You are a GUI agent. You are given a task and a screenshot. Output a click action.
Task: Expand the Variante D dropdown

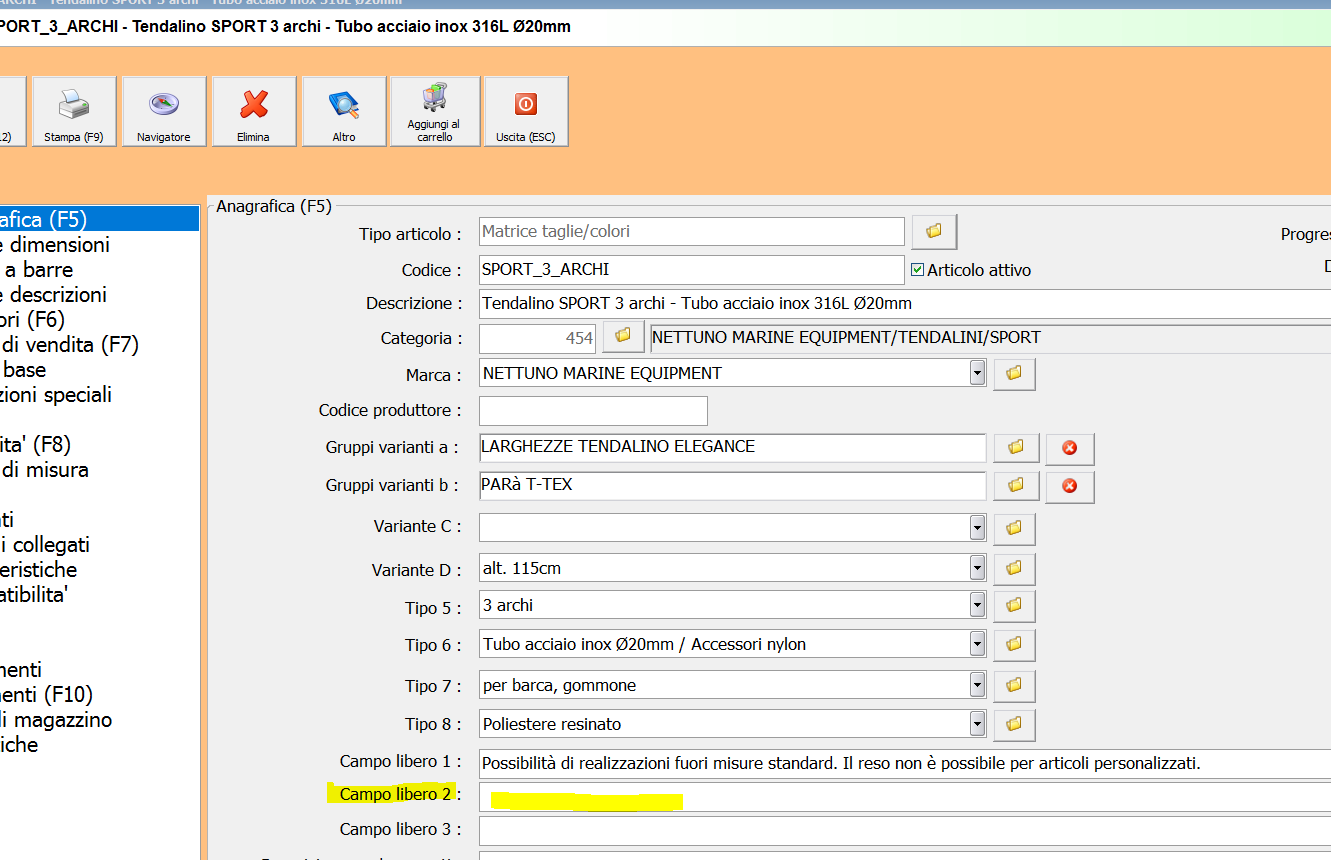(x=977, y=568)
